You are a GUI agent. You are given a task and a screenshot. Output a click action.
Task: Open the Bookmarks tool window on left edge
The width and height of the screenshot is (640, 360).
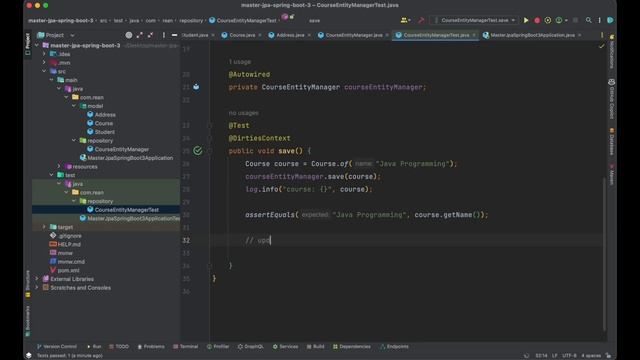pyautogui.click(x=28, y=321)
